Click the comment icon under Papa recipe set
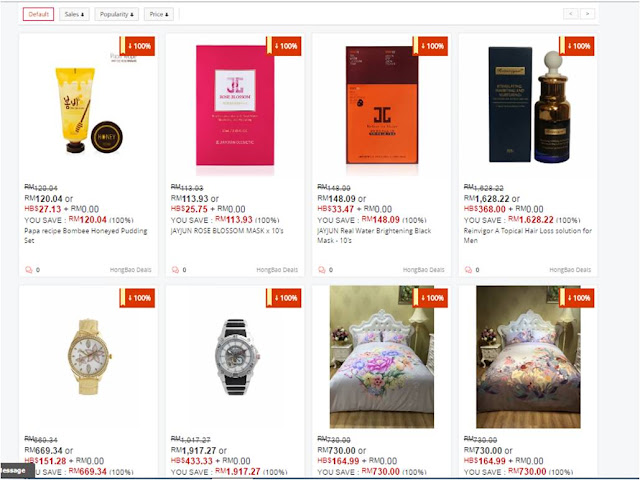Screen dimensions: 640x480 [29, 270]
